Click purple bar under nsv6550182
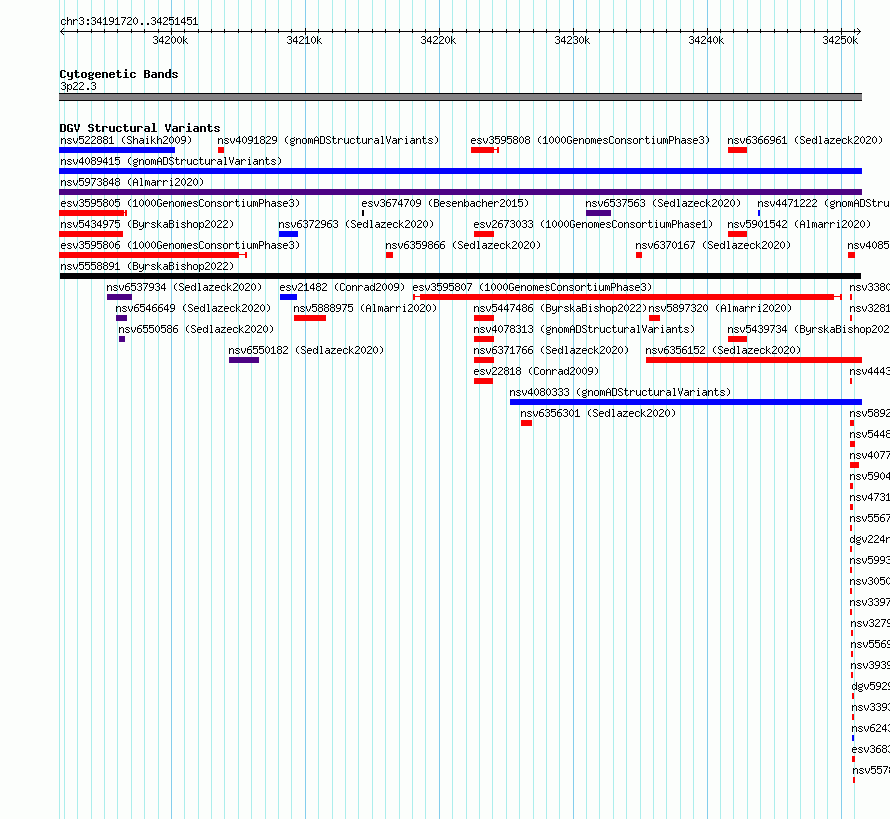Screen dimensions: 890x819 [x=244, y=360]
